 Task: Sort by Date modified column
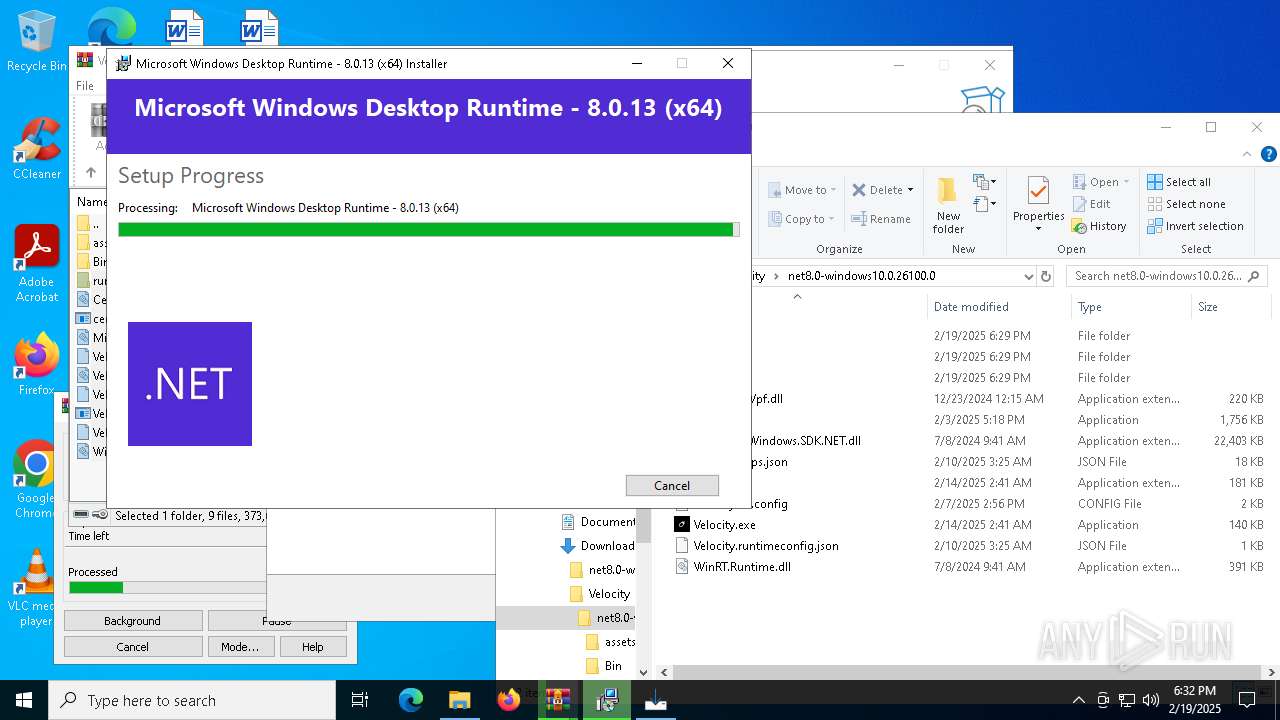[x=971, y=307]
